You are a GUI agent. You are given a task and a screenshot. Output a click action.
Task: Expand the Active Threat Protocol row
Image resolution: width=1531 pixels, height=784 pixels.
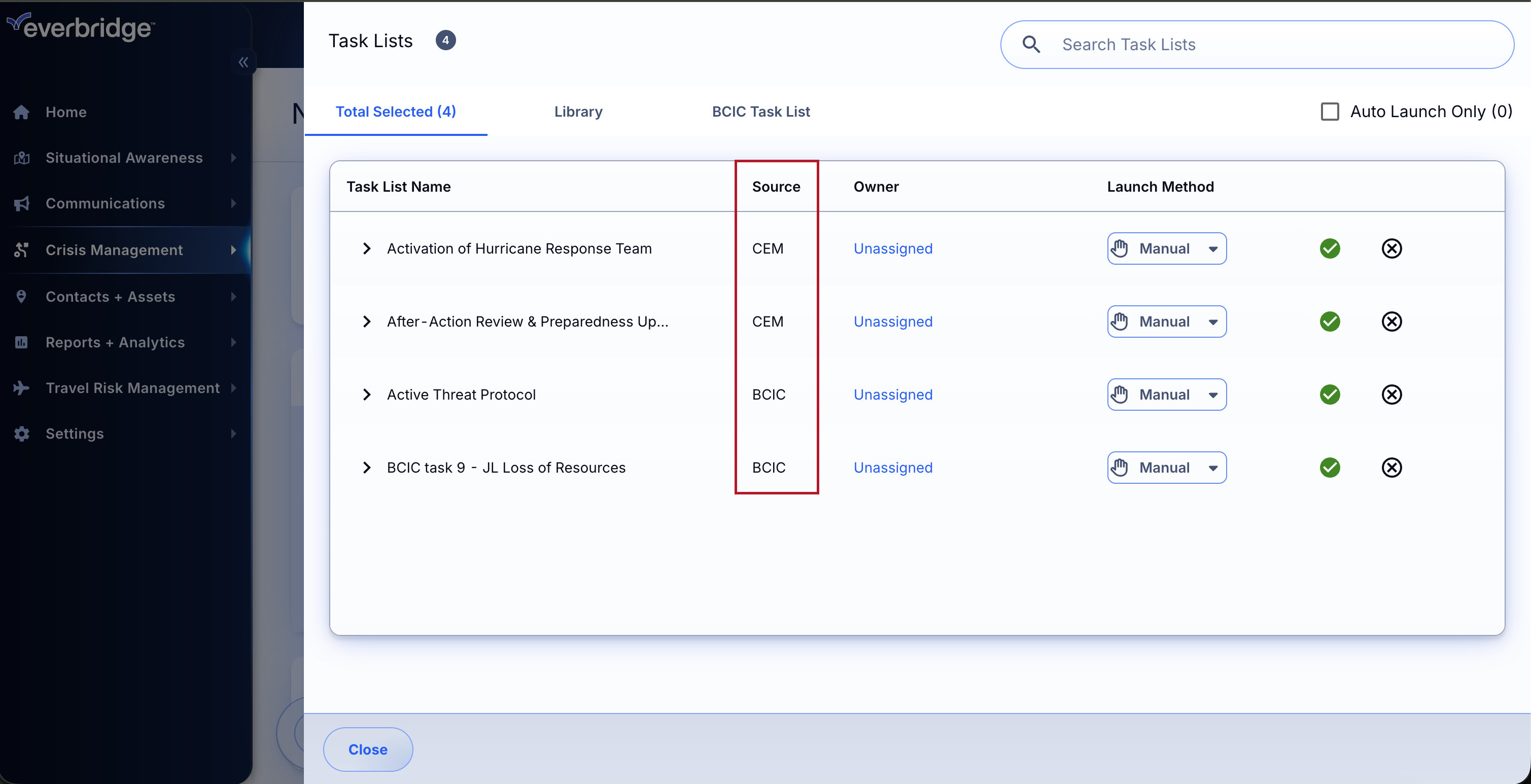[x=367, y=395]
